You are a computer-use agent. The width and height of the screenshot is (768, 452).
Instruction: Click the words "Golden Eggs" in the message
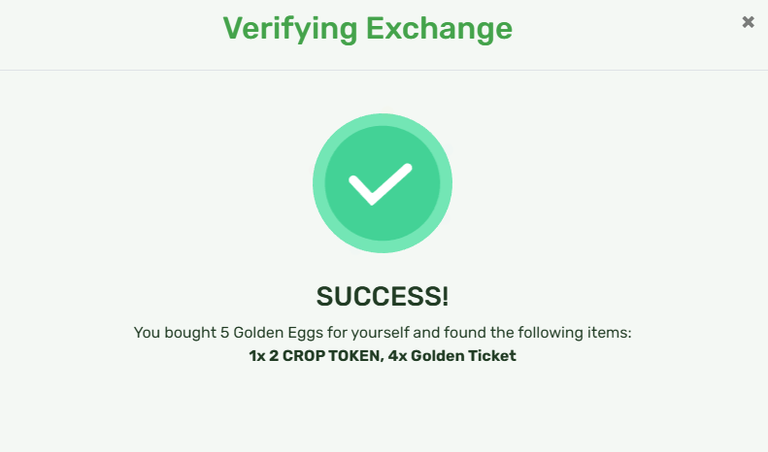pos(278,333)
